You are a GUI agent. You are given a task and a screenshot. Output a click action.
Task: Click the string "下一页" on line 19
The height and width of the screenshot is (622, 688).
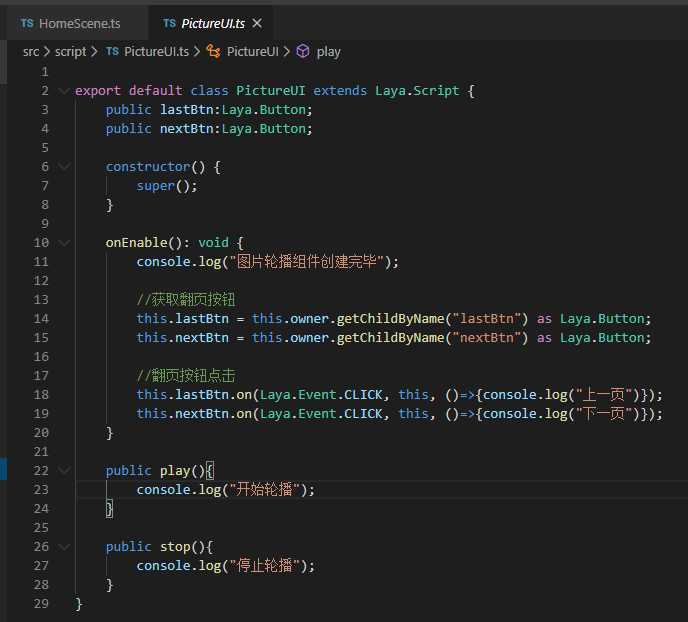604,414
